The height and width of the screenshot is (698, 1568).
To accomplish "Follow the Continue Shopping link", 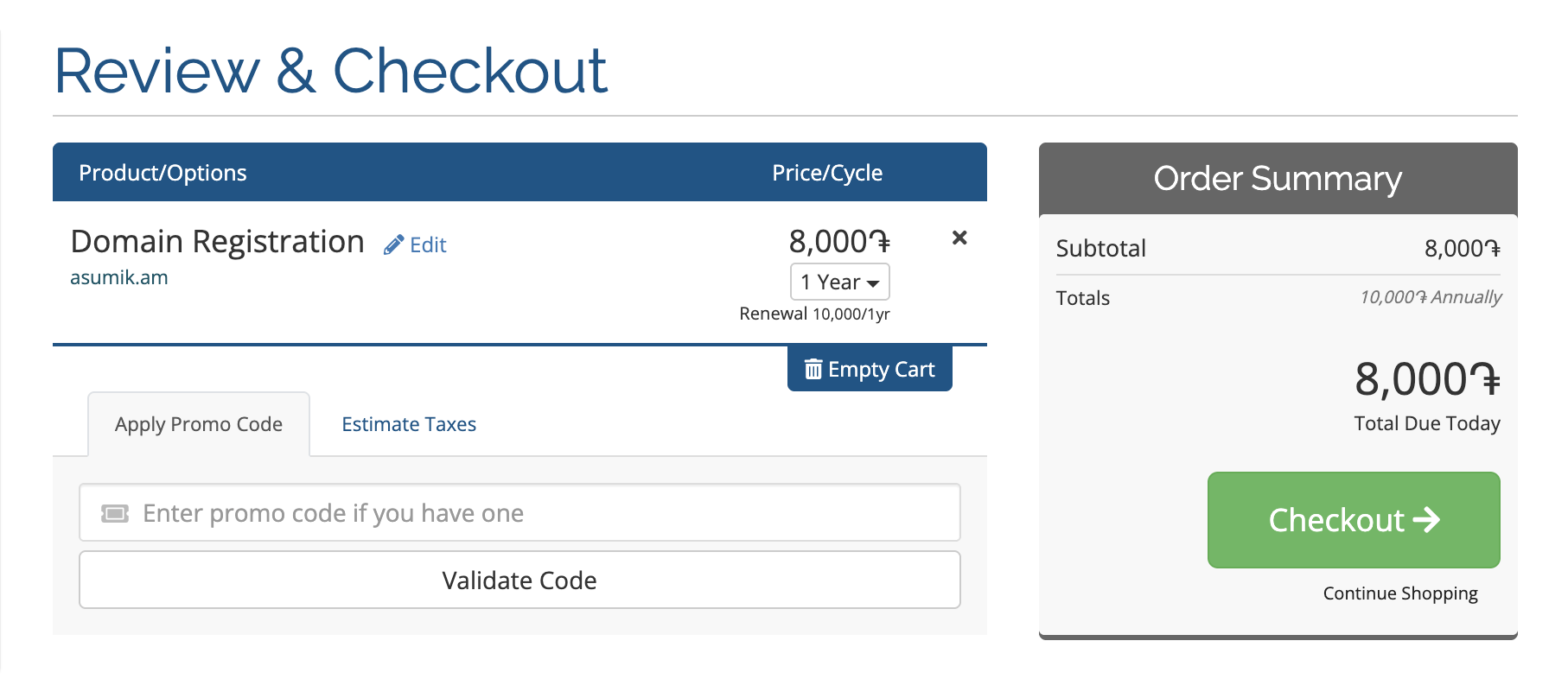I will [x=1400, y=593].
